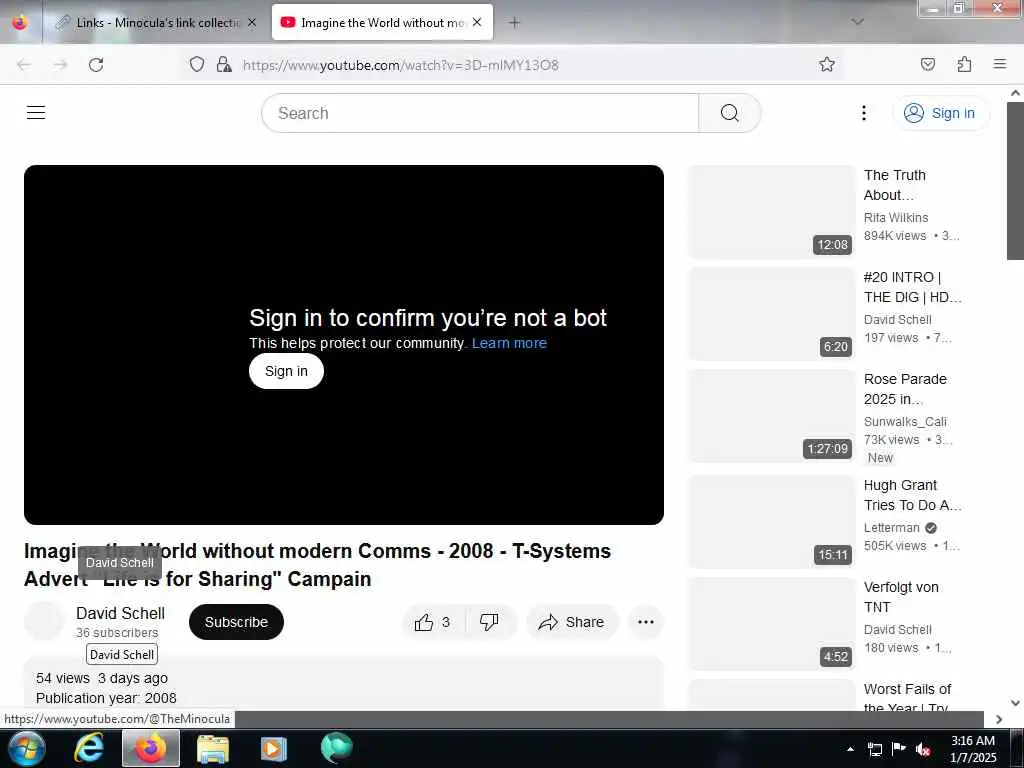1024x768 pixels.
Task: Launch Internet Explorer from taskbar
Action: 89,748
